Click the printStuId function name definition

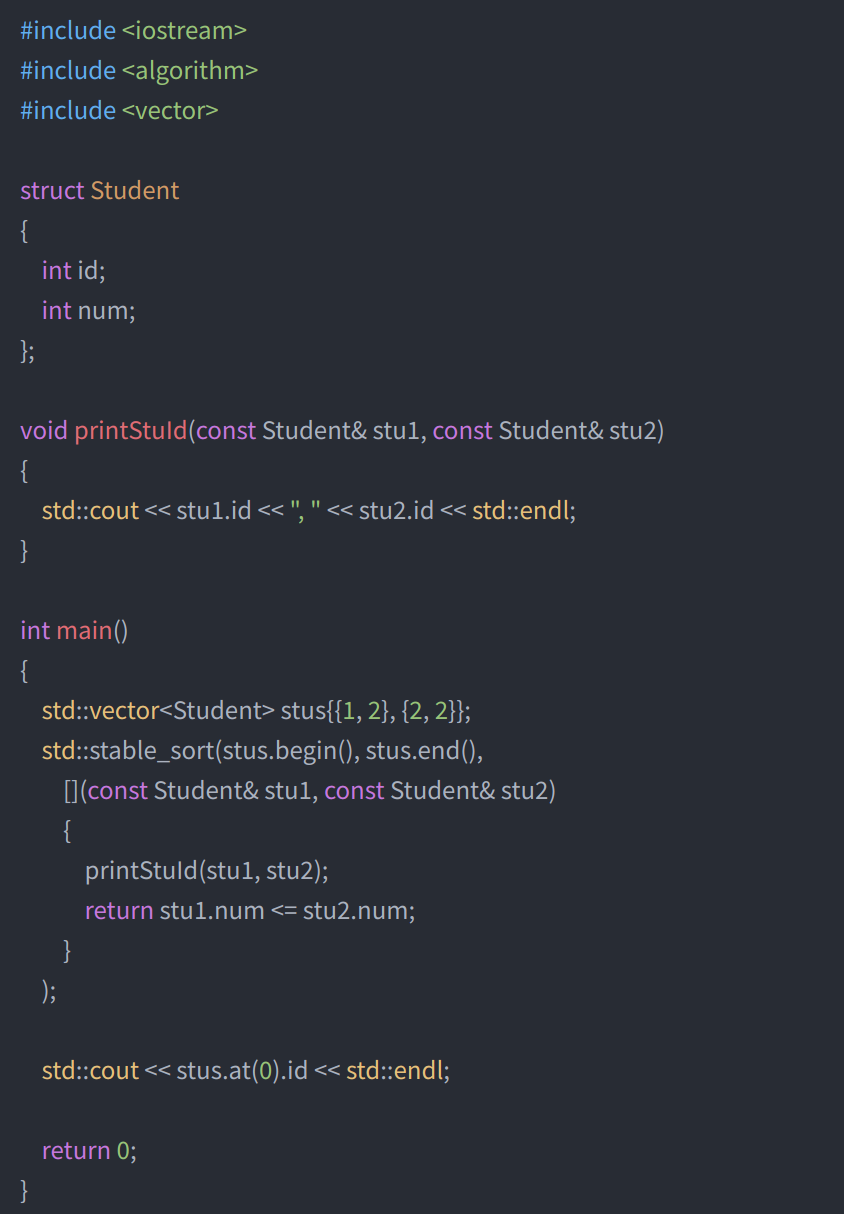[x=131, y=431]
